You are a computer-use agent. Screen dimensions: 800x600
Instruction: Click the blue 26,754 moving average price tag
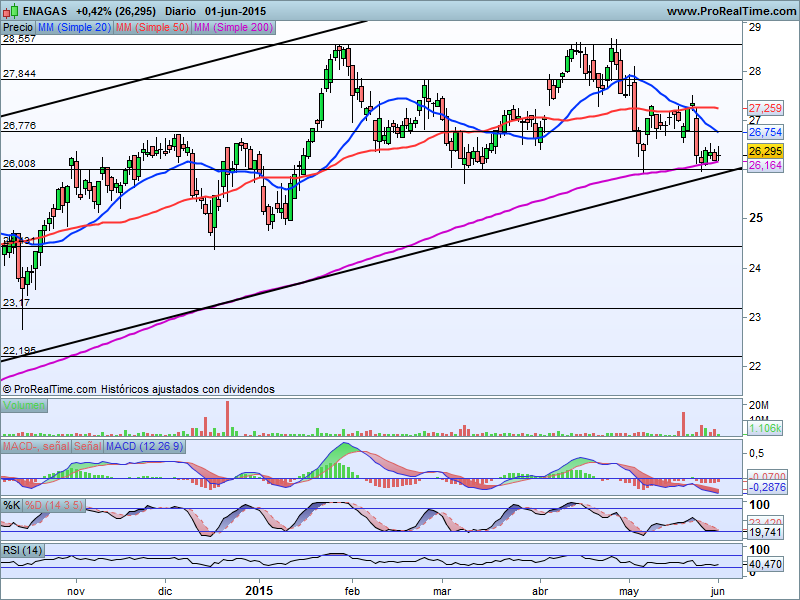[765, 132]
